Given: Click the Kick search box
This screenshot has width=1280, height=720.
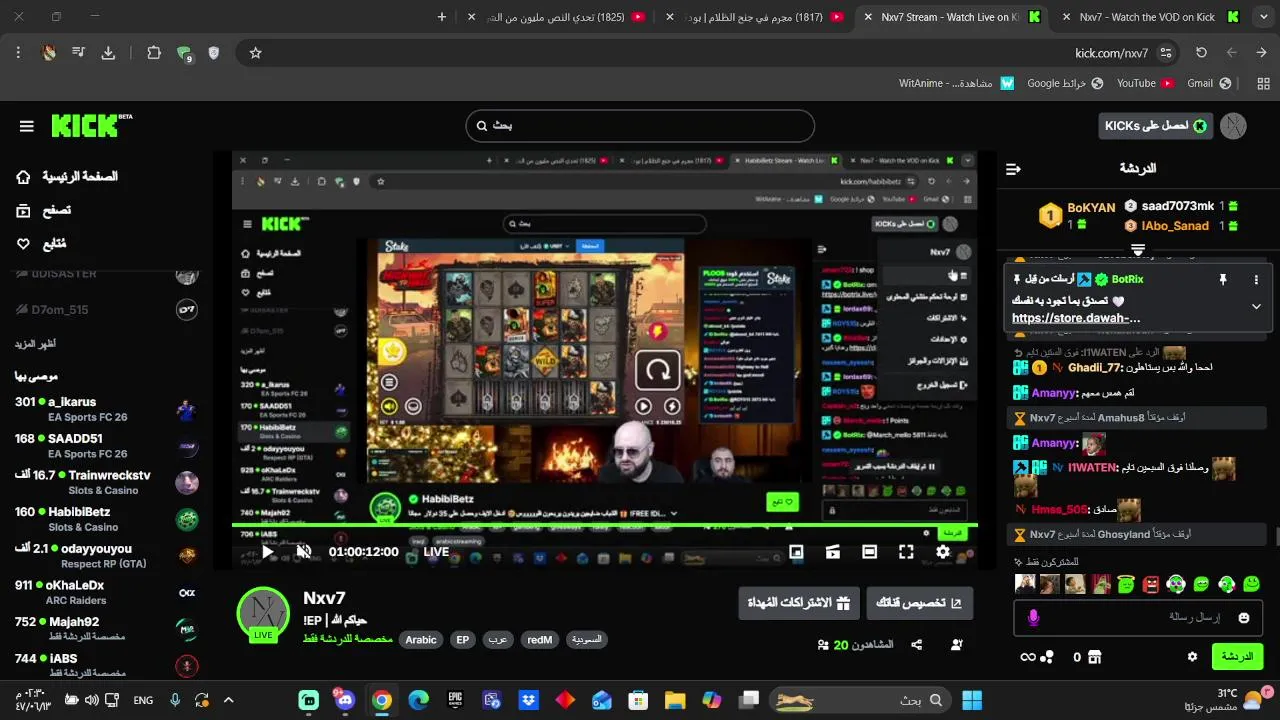Looking at the screenshot, I should pos(640,126).
